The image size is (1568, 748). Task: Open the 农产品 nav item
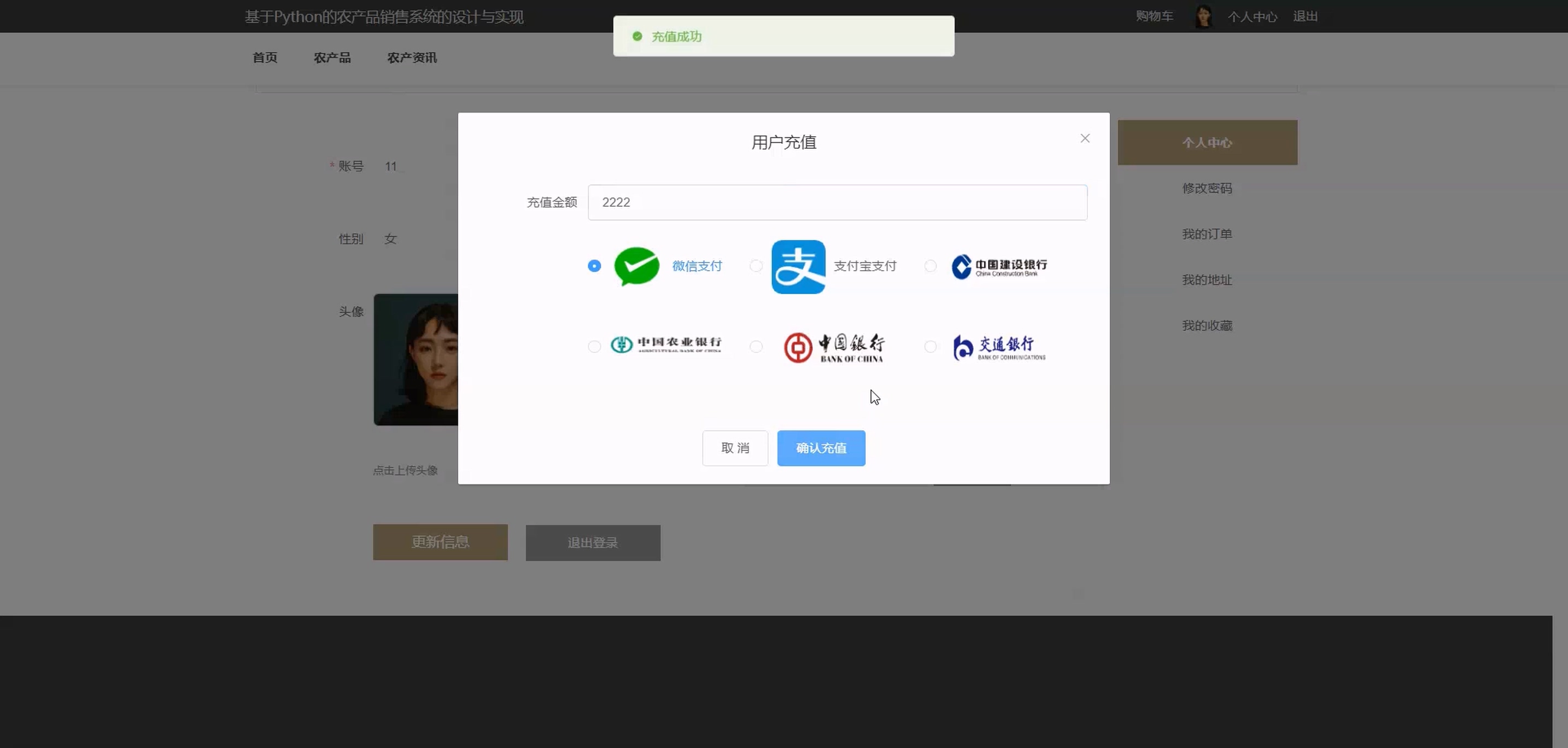332,58
